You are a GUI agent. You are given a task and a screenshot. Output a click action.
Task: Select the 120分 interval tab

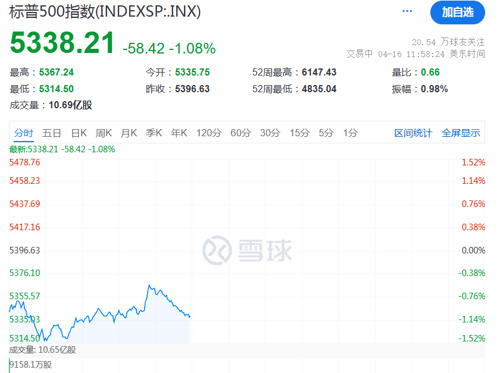point(209,133)
